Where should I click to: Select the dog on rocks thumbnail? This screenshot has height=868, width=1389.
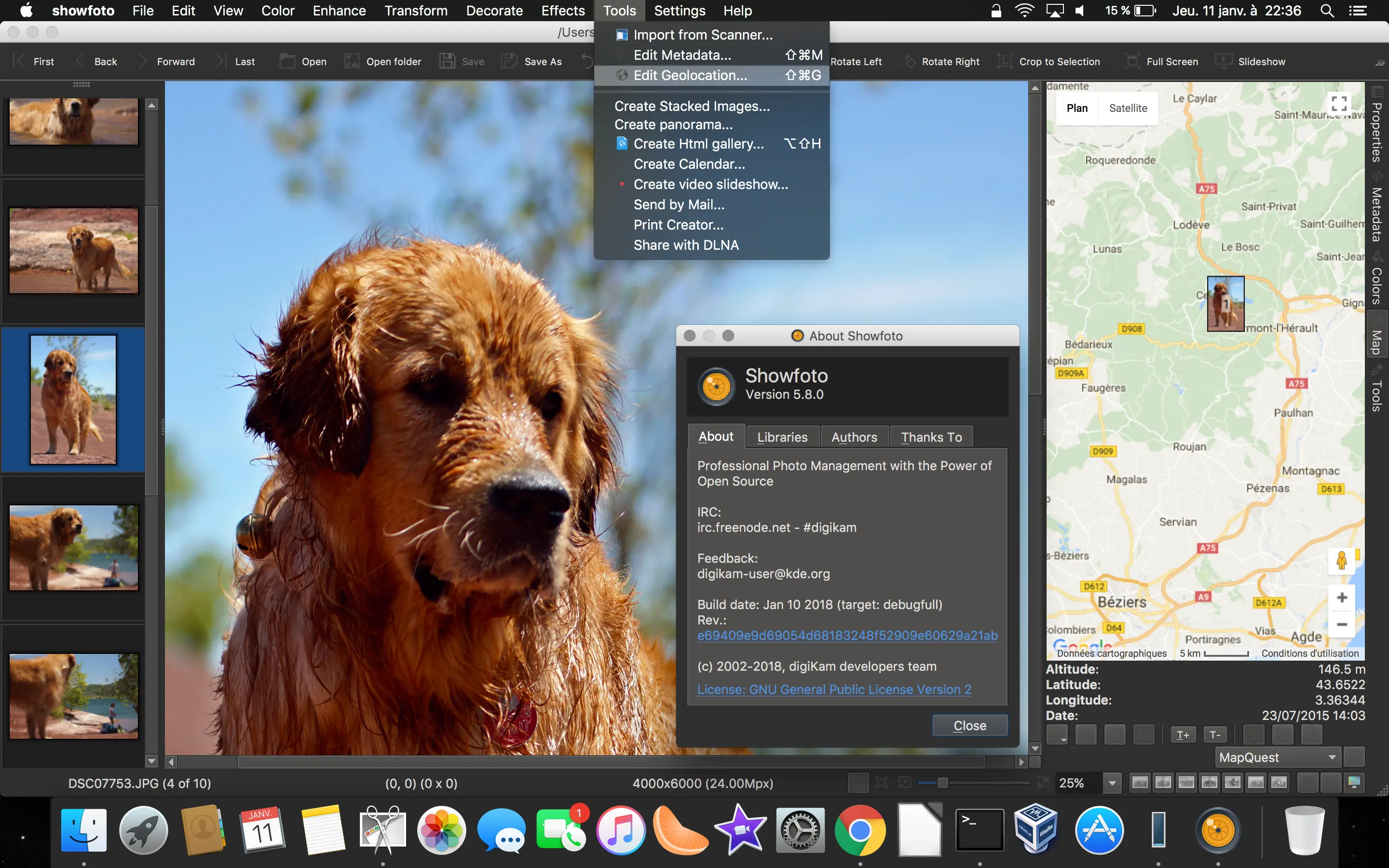(x=73, y=251)
